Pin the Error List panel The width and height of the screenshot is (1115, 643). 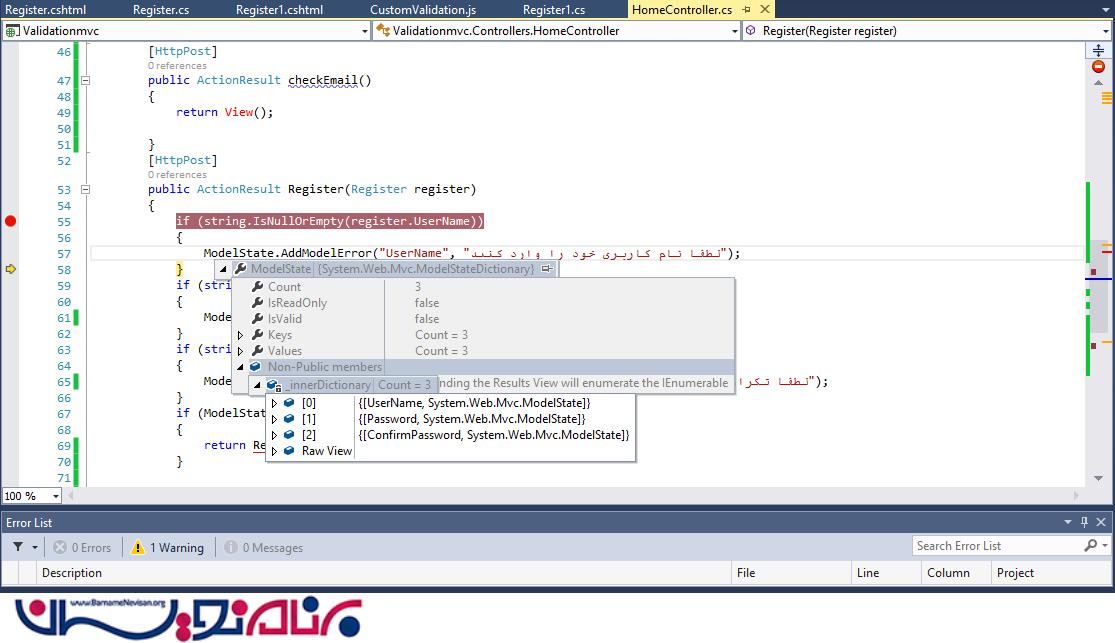point(1084,522)
